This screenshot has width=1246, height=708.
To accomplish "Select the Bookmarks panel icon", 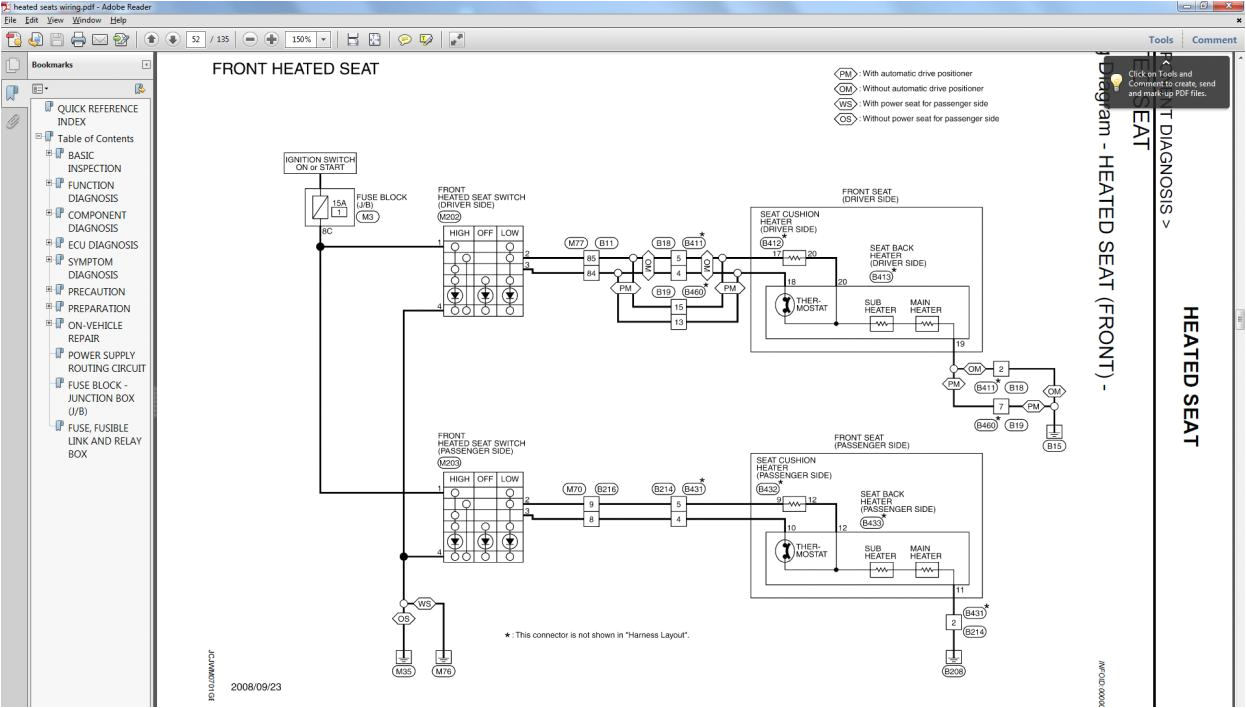I will coord(11,90).
